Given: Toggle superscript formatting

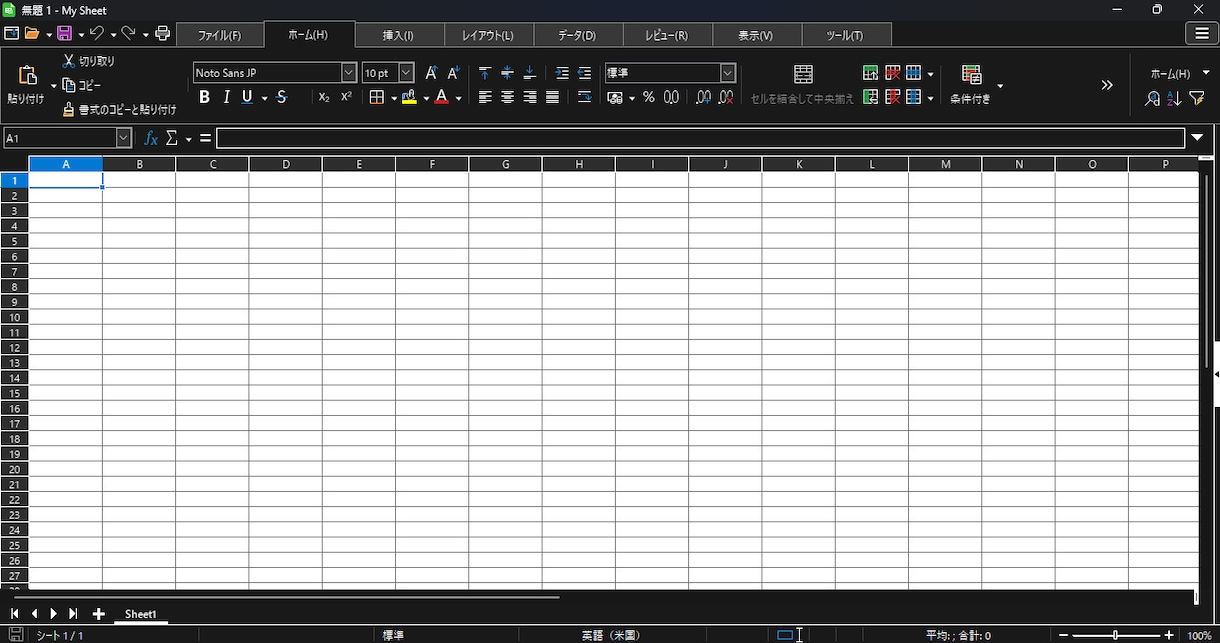Looking at the screenshot, I should (x=346, y=97).
